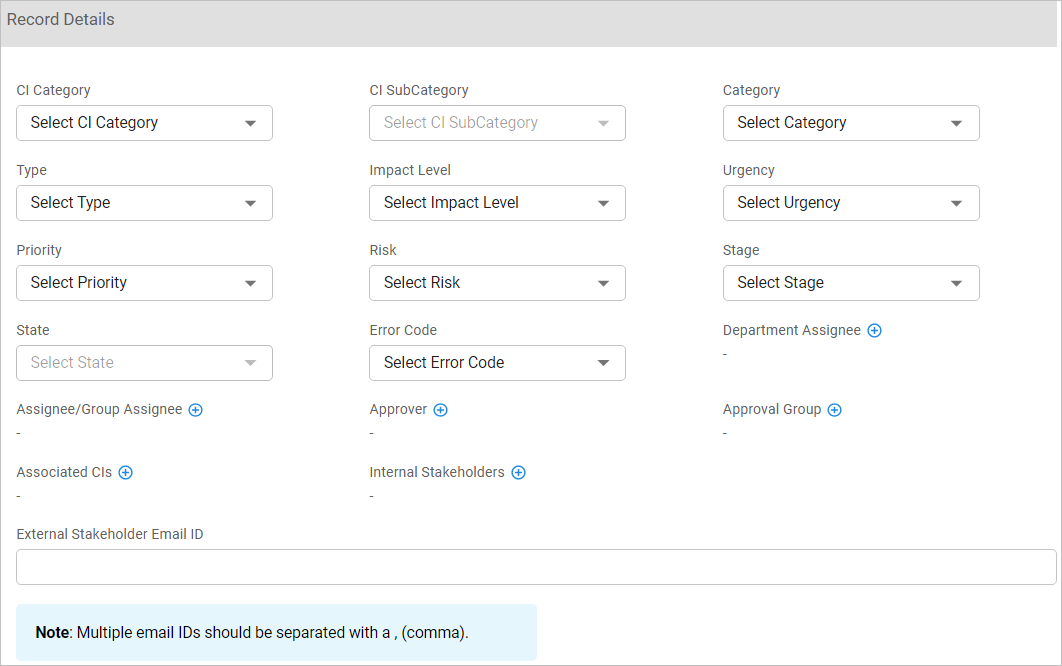Click the disabled Select State dropdown
The image size is (1062, 666).
click(x=144, y=363)
